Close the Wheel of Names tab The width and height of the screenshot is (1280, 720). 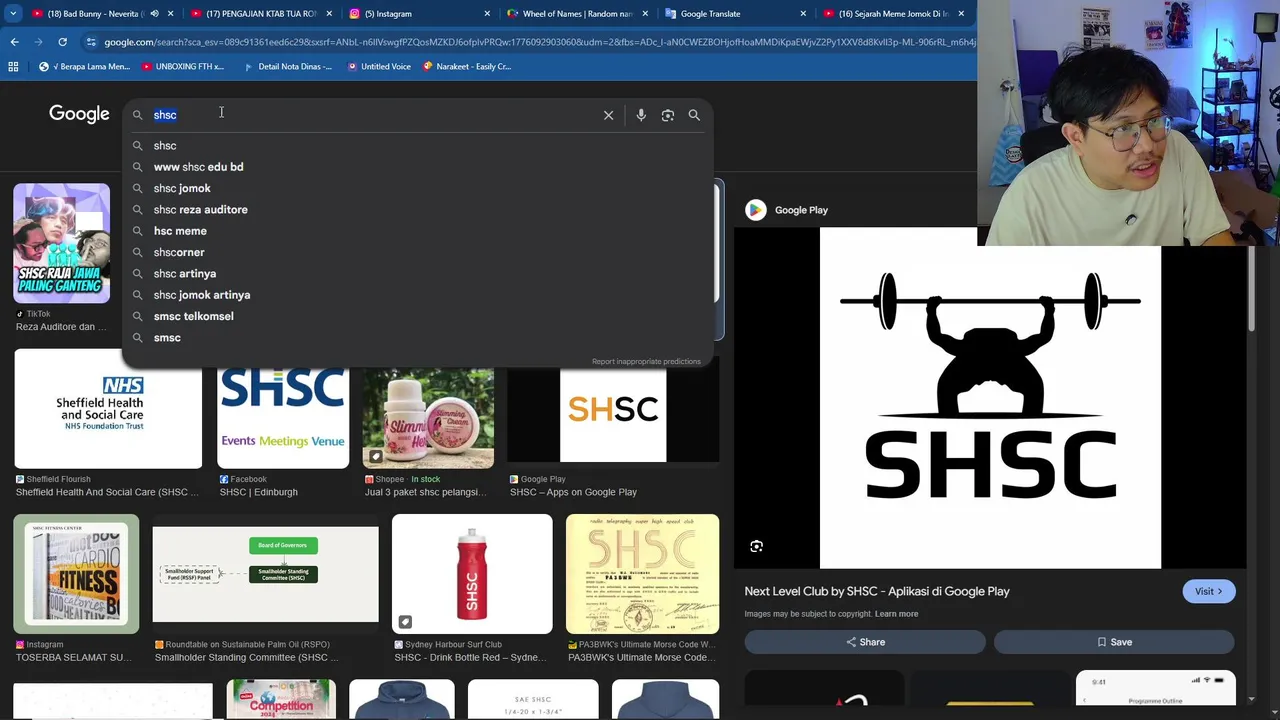click(x=645, y=14)
